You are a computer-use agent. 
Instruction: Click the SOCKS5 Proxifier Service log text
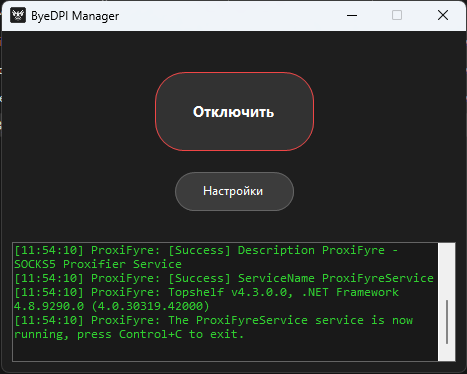[x=98, y=264]
